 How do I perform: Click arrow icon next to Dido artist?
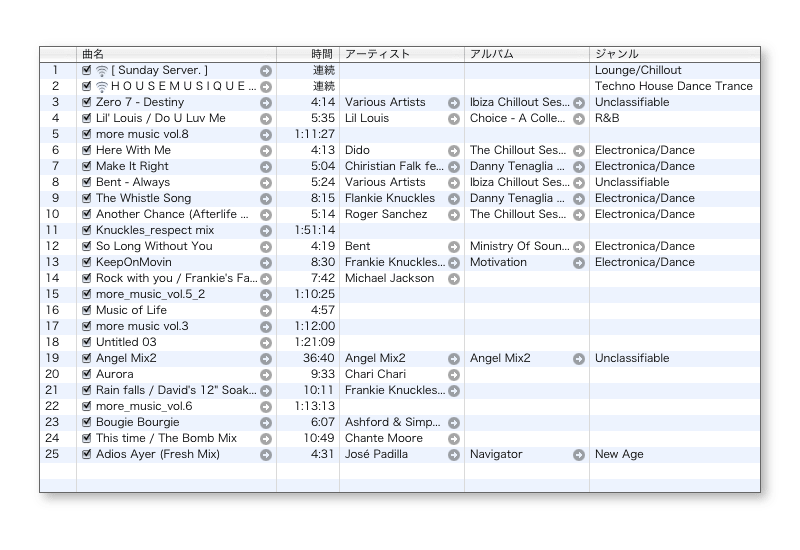tap(454, 151)
